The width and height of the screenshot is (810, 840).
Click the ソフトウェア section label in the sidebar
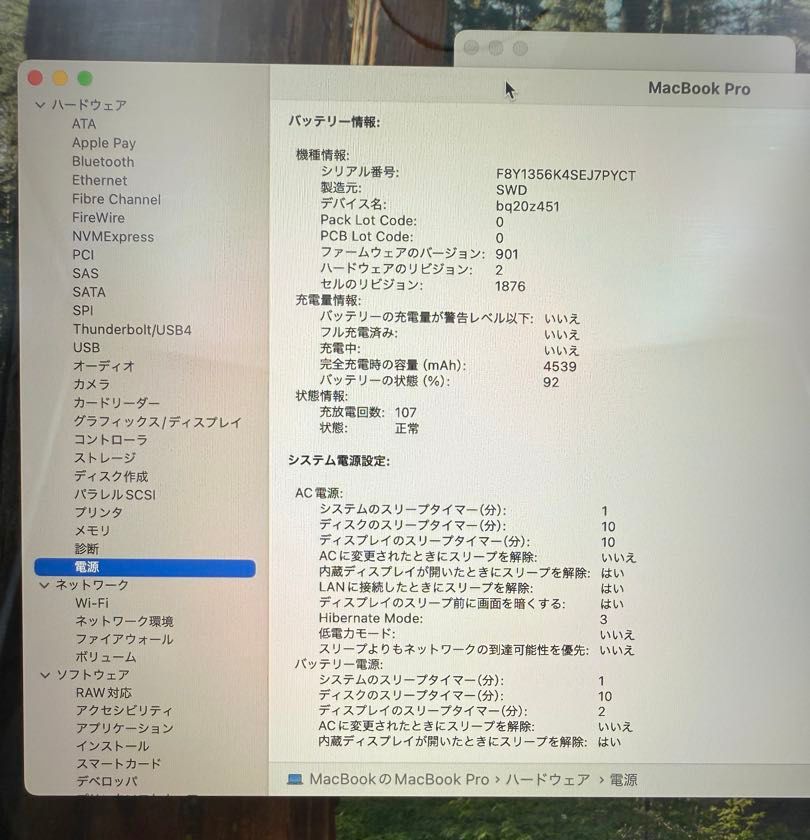click(x=93, y=675)
